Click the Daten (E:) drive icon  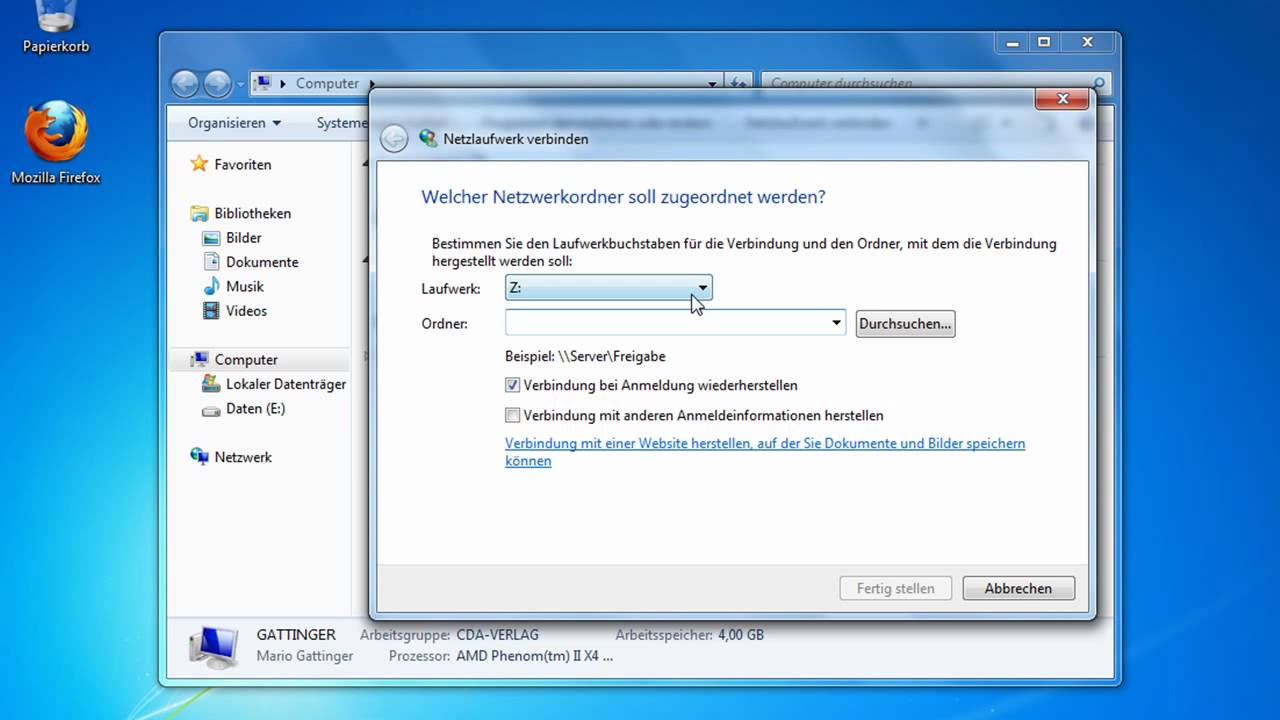(210, 409)
